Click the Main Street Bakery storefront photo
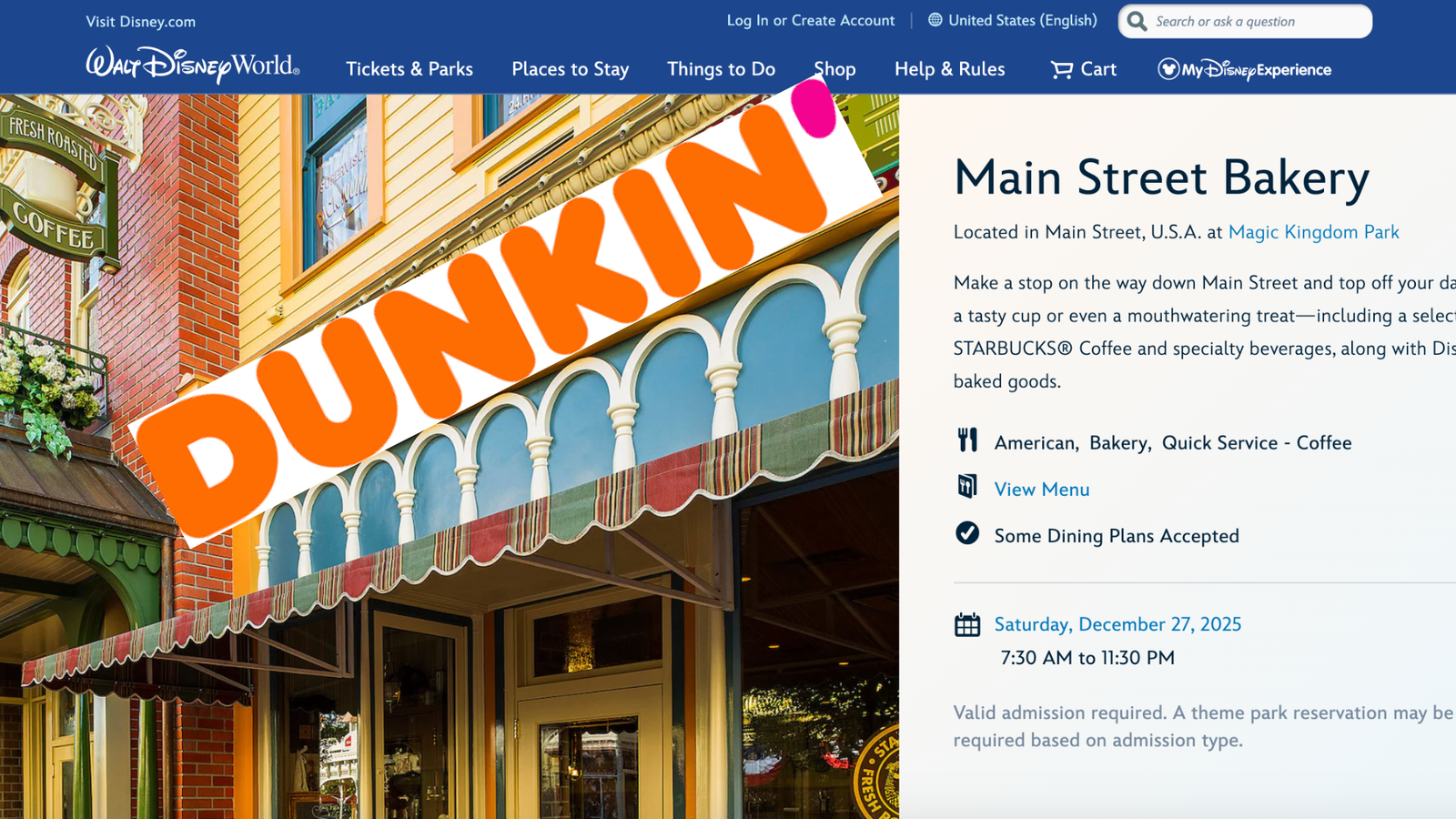Viewport: 1456px width, 819px height. [x=450, y=457]
